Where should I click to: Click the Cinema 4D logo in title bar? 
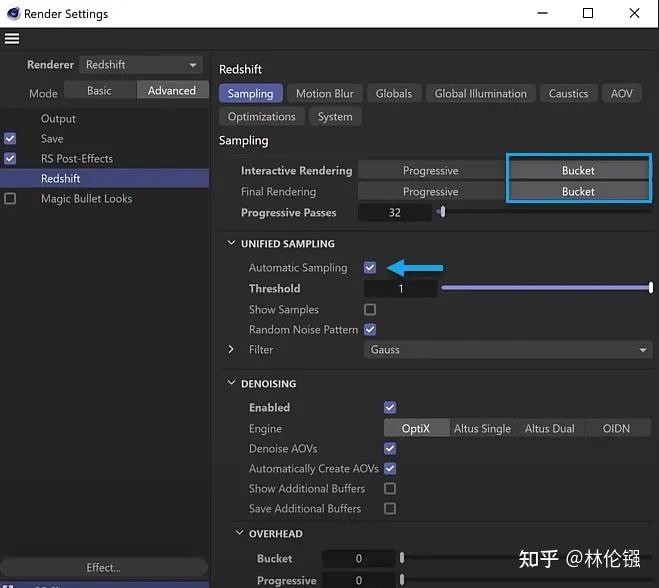pyautogui.click(x=13, y=13)
